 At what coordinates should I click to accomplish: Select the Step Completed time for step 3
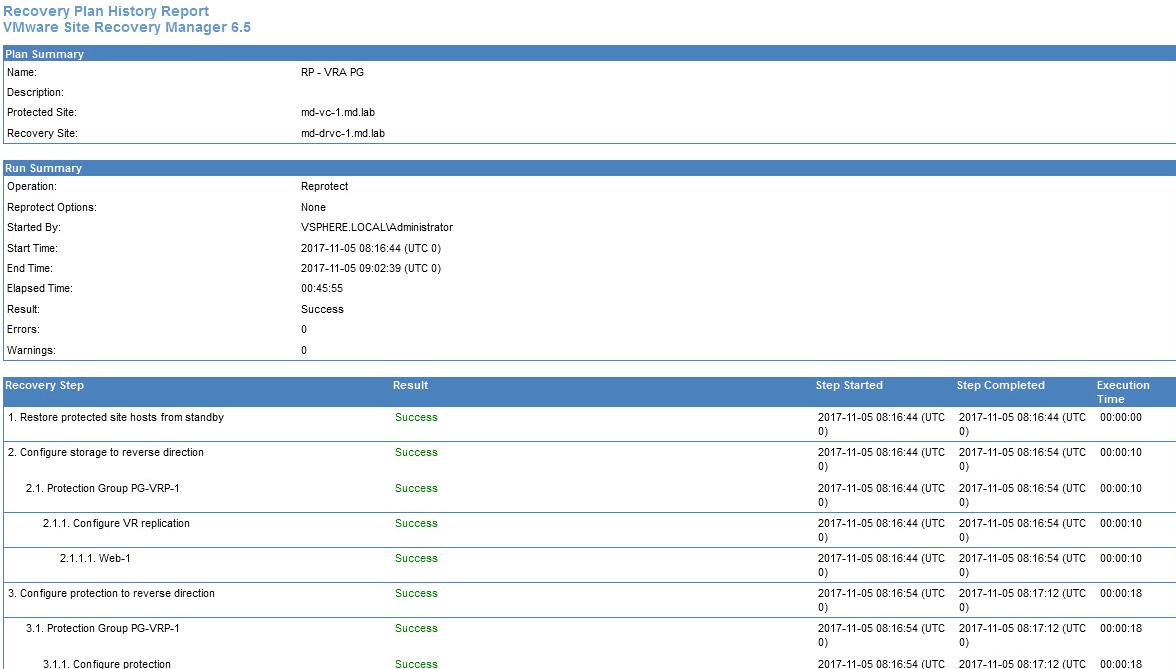click(x=1022, y=601)
